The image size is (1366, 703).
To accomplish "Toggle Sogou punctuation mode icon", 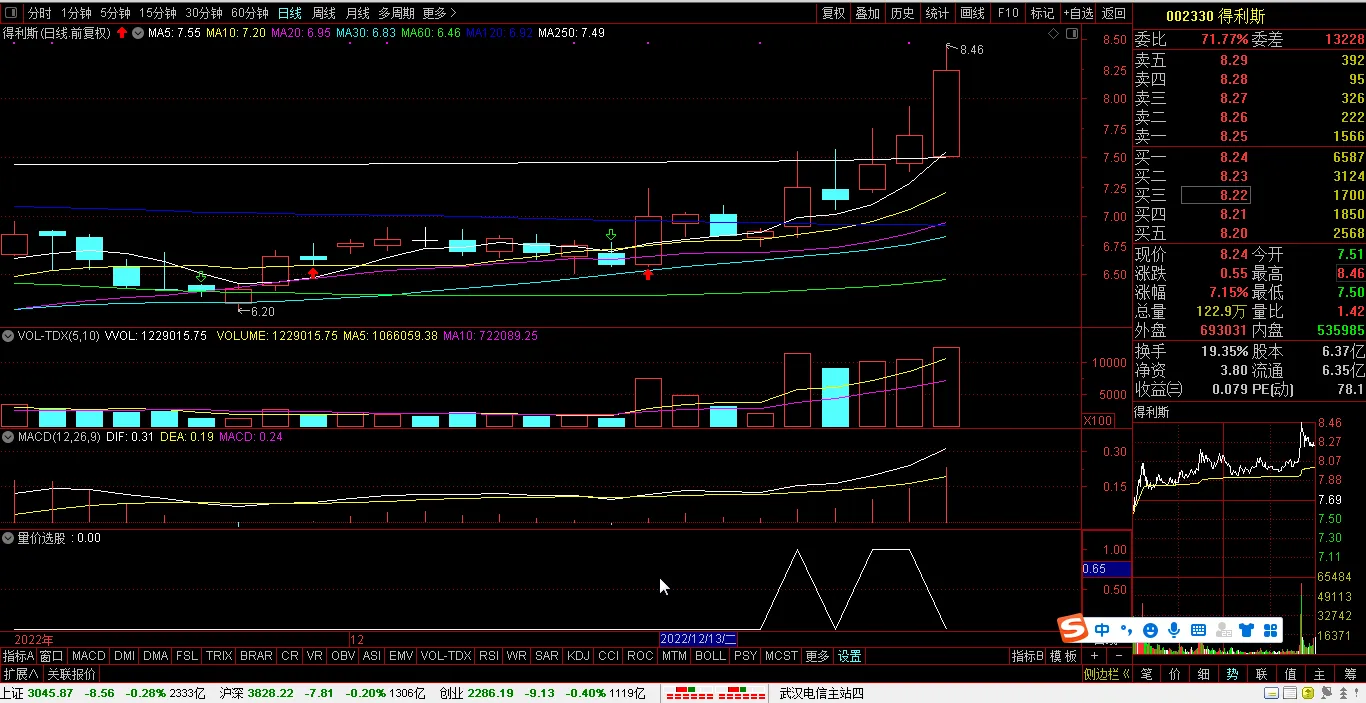I will 1126,630.
